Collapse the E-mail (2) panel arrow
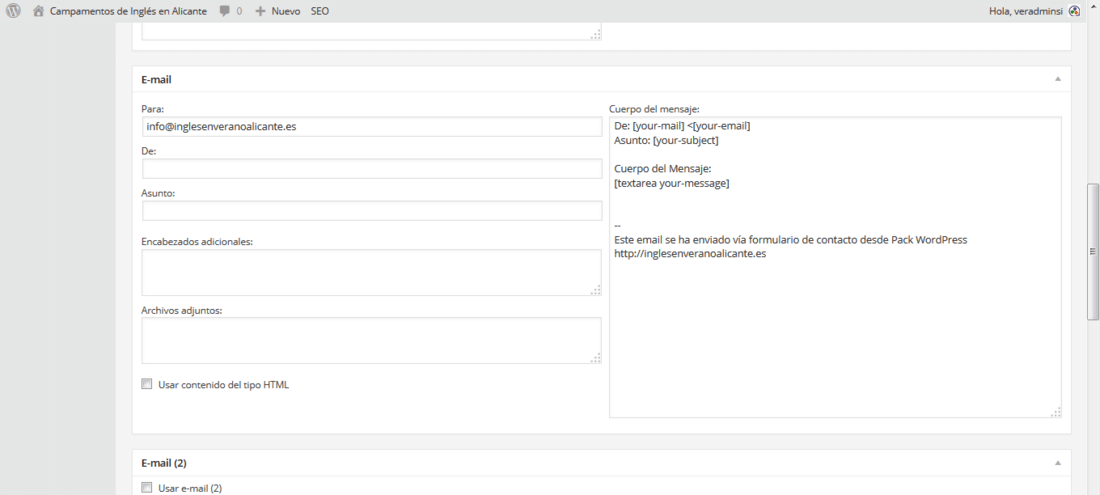 1058,463
